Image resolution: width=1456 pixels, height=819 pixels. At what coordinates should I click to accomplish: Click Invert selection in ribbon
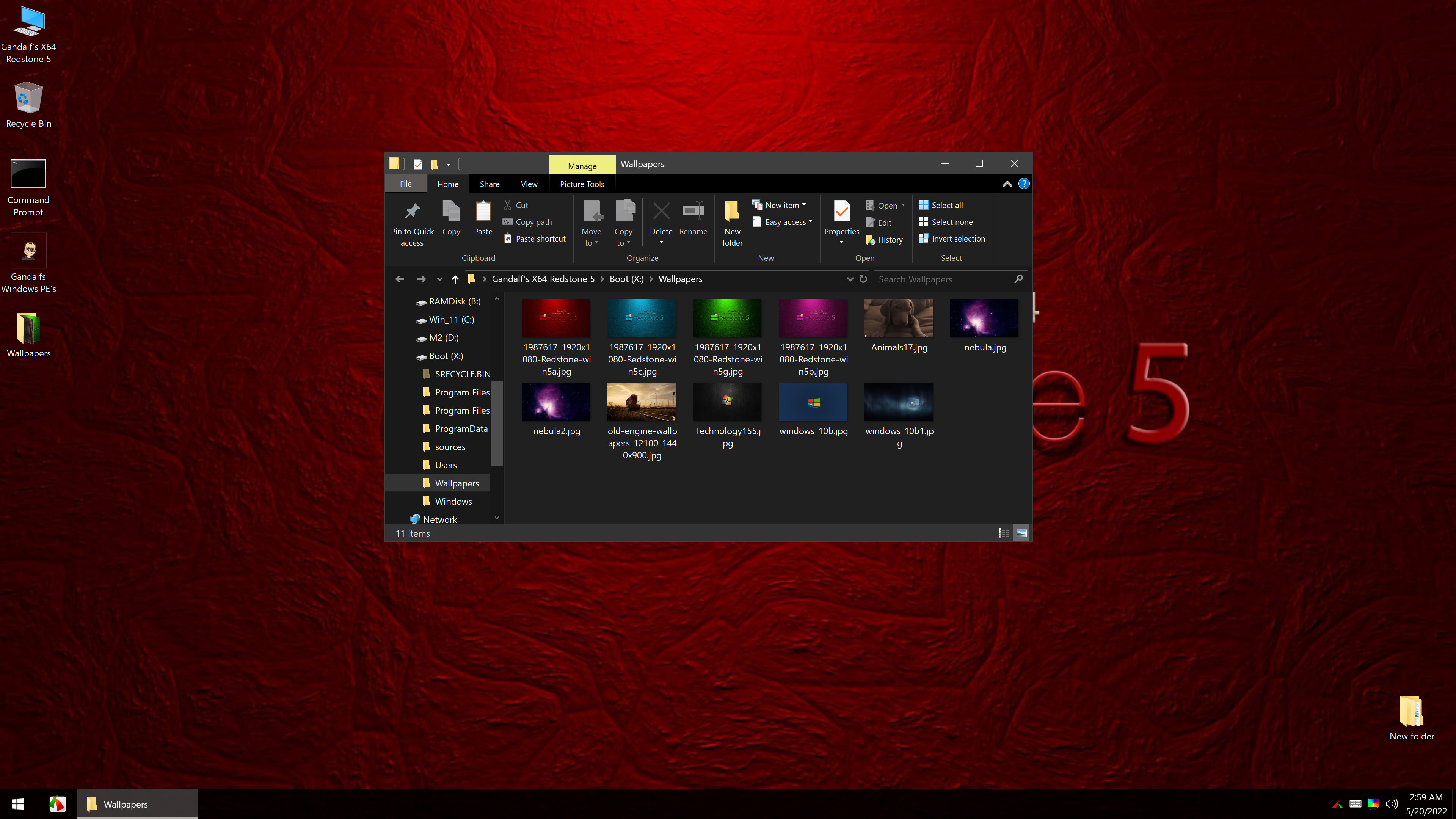952,238
